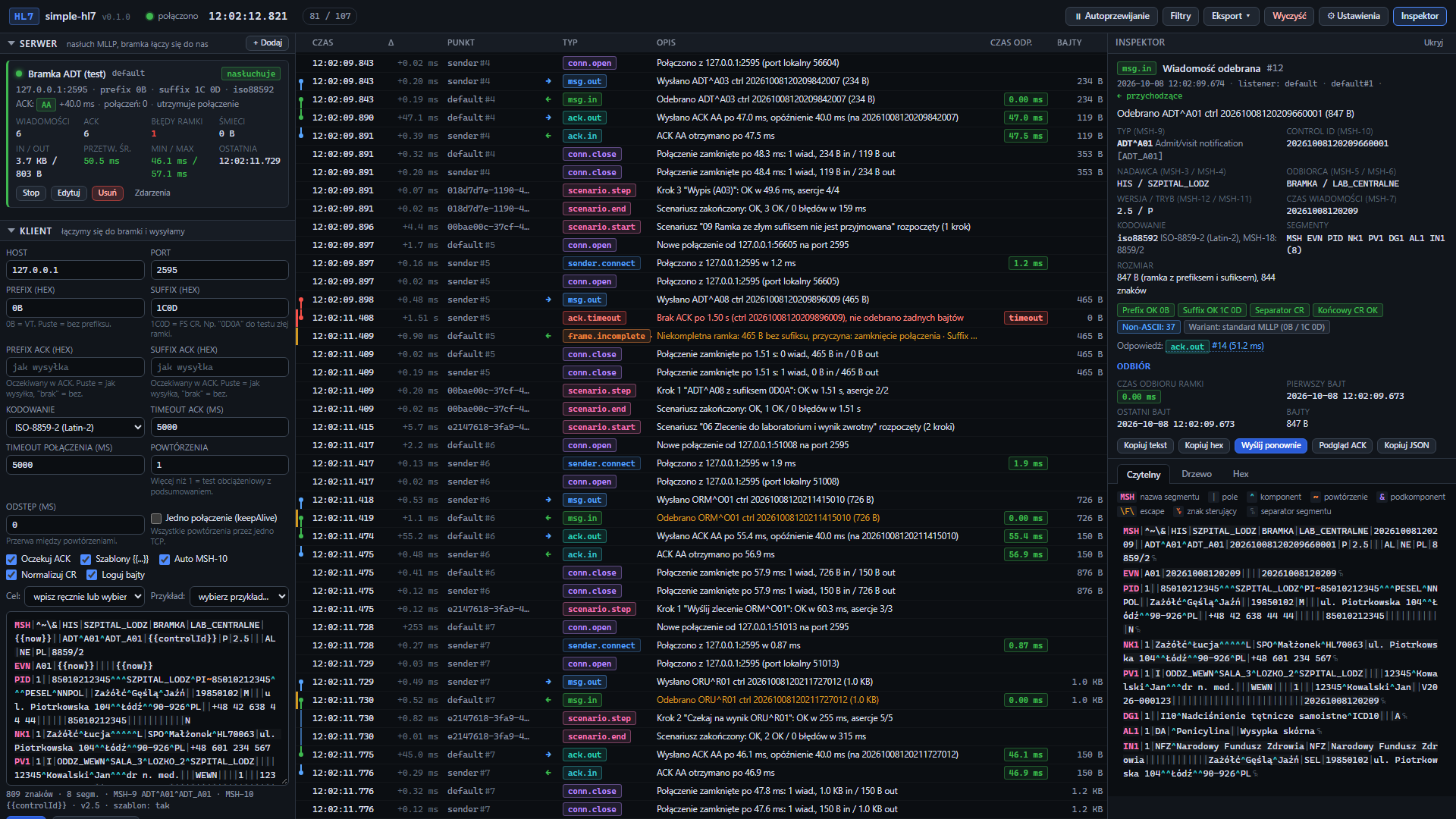
Task: Click the green status dot beside Bramka ADT
Action: point(19,74)
